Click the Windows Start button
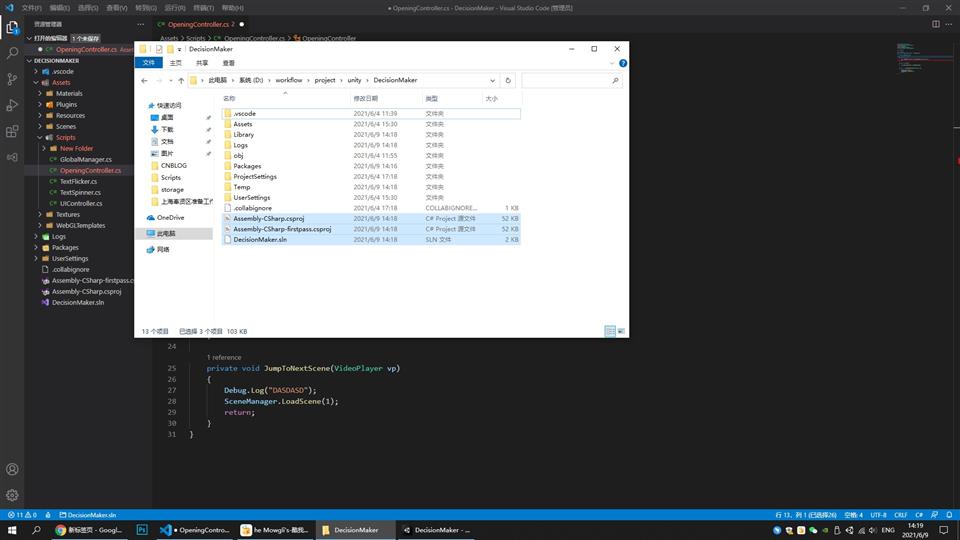 [x=12, y=530]
